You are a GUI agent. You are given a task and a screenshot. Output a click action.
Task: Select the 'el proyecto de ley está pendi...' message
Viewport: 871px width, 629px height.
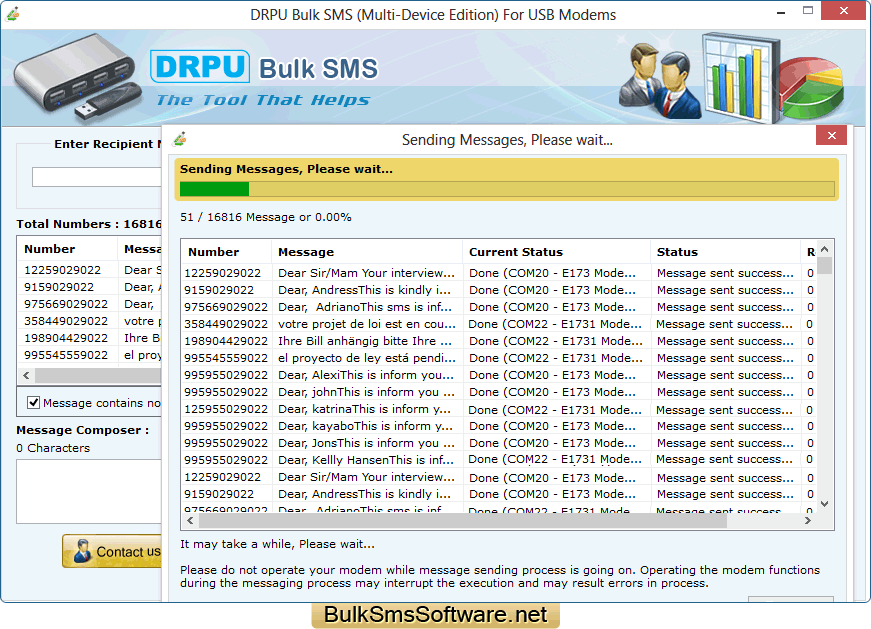367,358
